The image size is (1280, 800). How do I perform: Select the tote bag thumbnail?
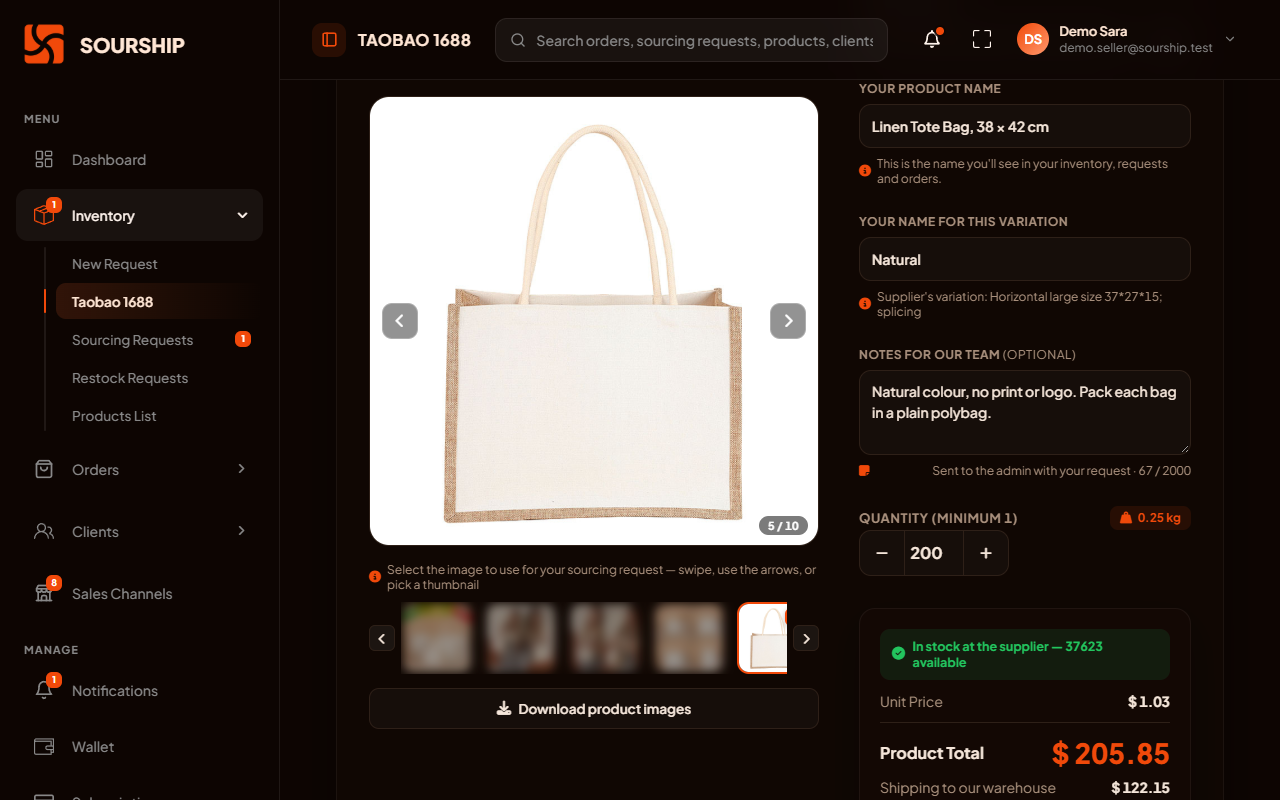(763, 638)
